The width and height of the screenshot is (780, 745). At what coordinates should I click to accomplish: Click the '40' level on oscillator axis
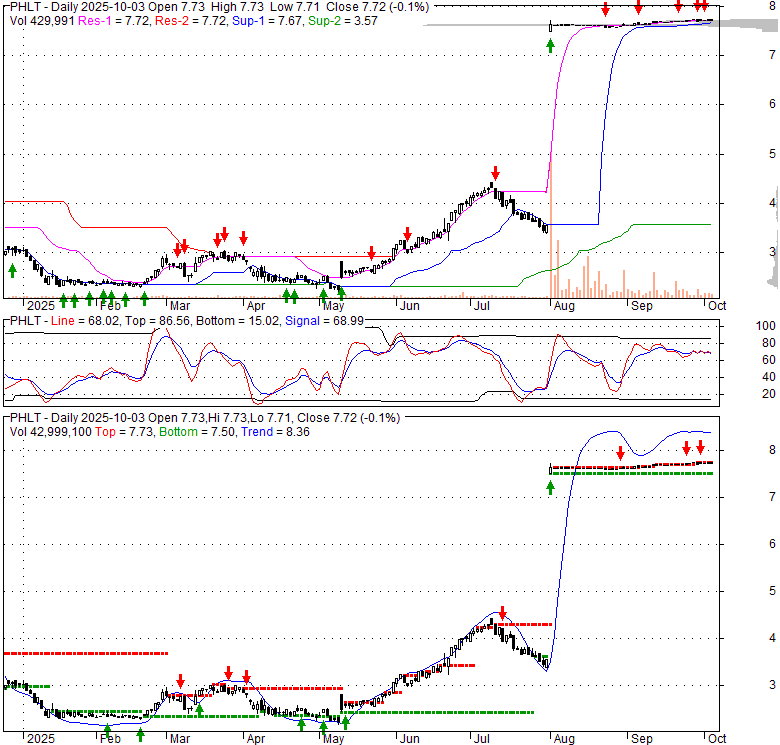click(x=769, y=377)
